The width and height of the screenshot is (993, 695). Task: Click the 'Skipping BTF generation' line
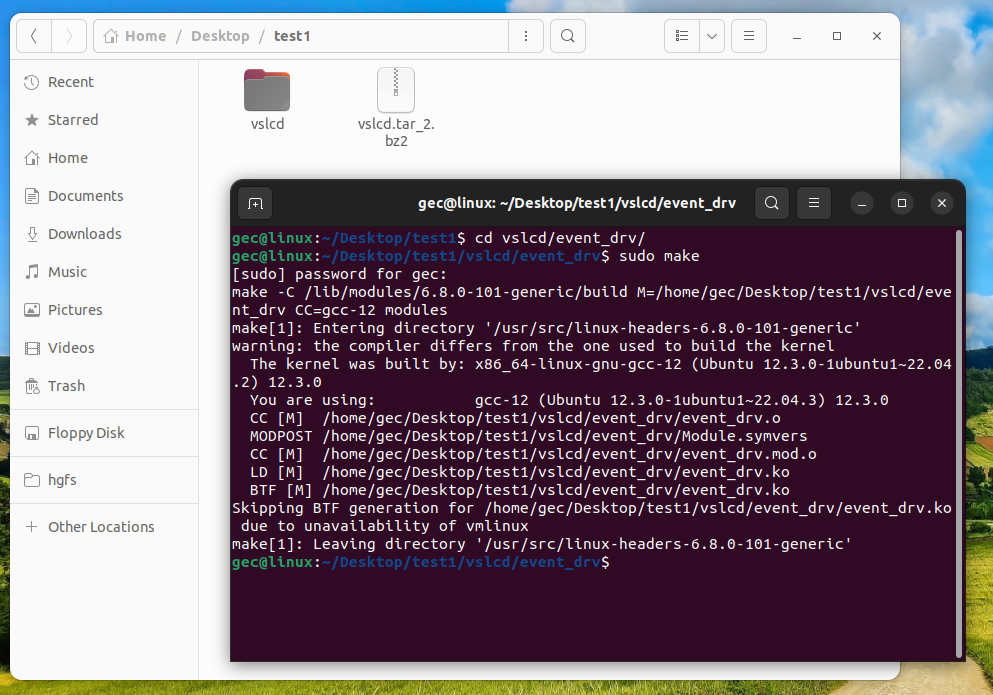[x=591, y=517]
